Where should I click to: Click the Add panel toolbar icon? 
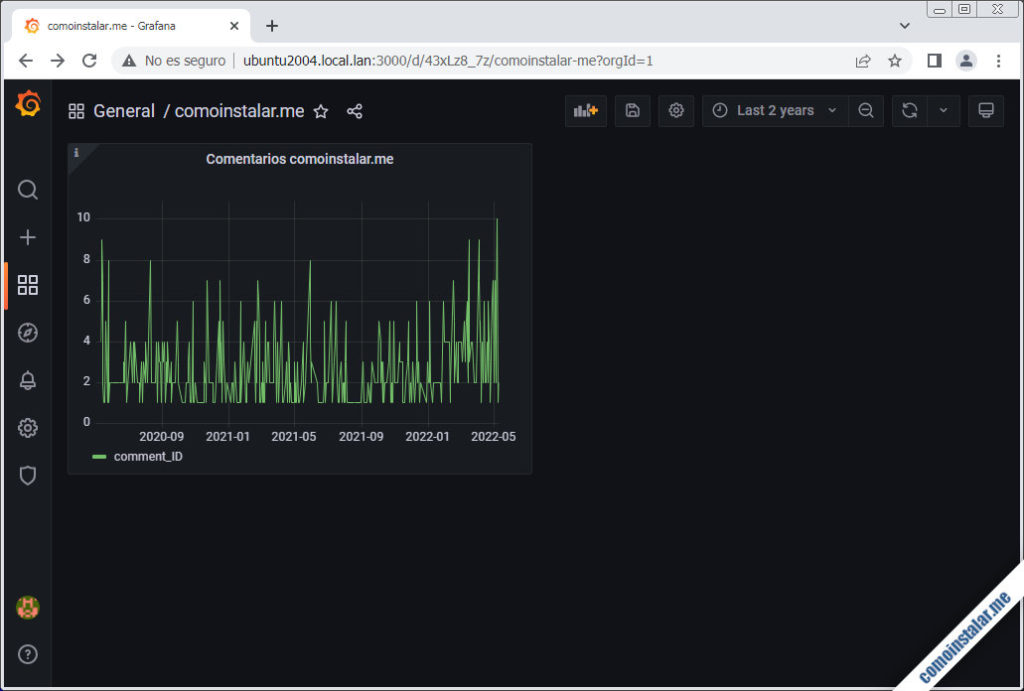(x=585, y=110)
